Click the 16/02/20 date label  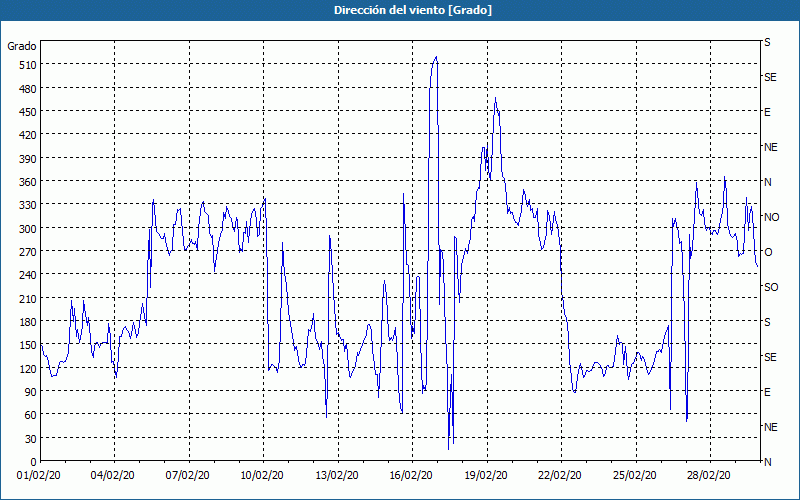(411, 476)
